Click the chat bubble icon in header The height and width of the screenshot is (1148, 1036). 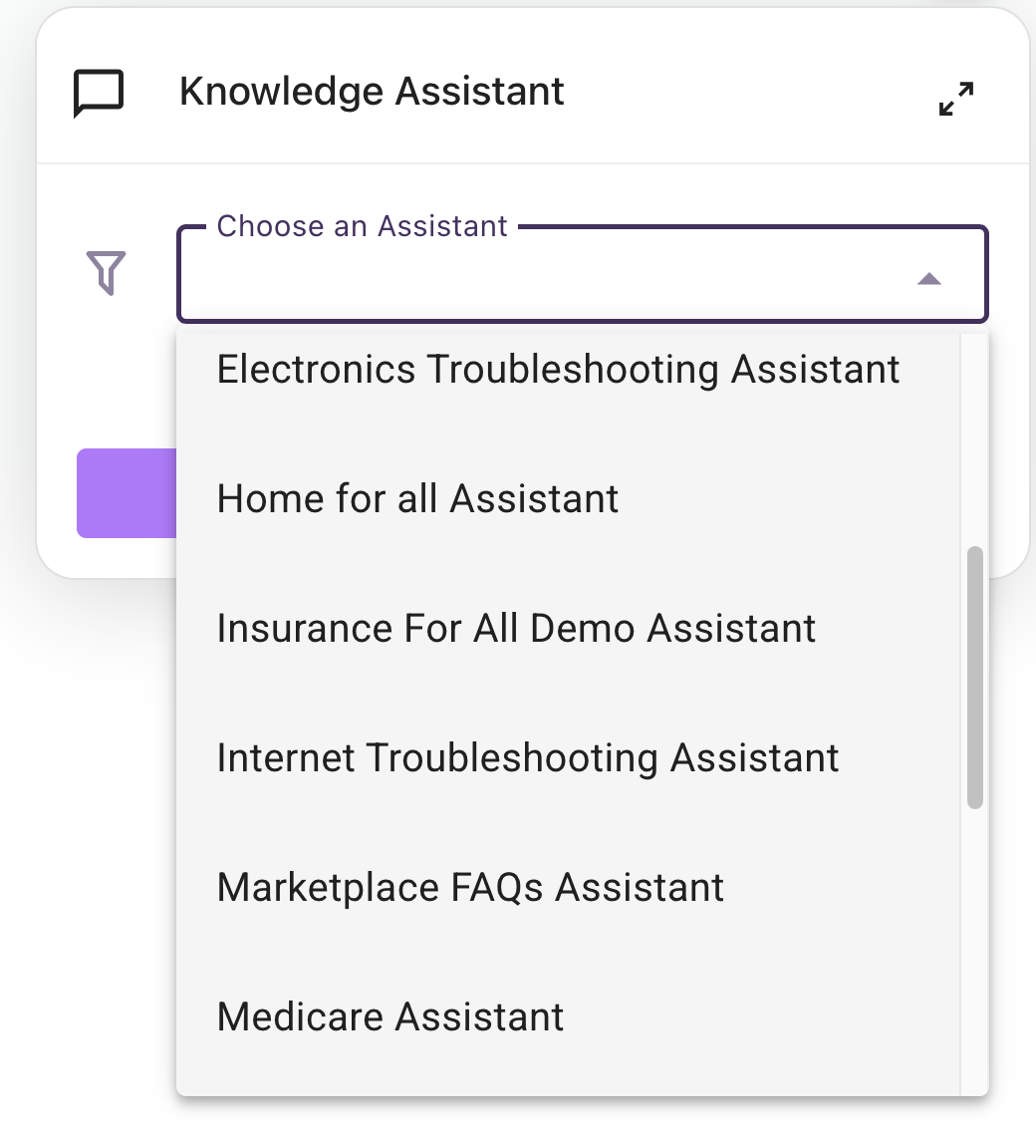99,94
